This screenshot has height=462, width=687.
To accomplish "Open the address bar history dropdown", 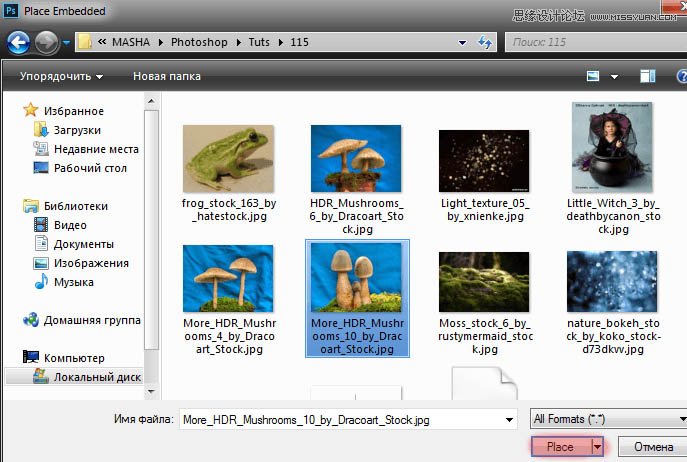I will (x=462, y=43).
